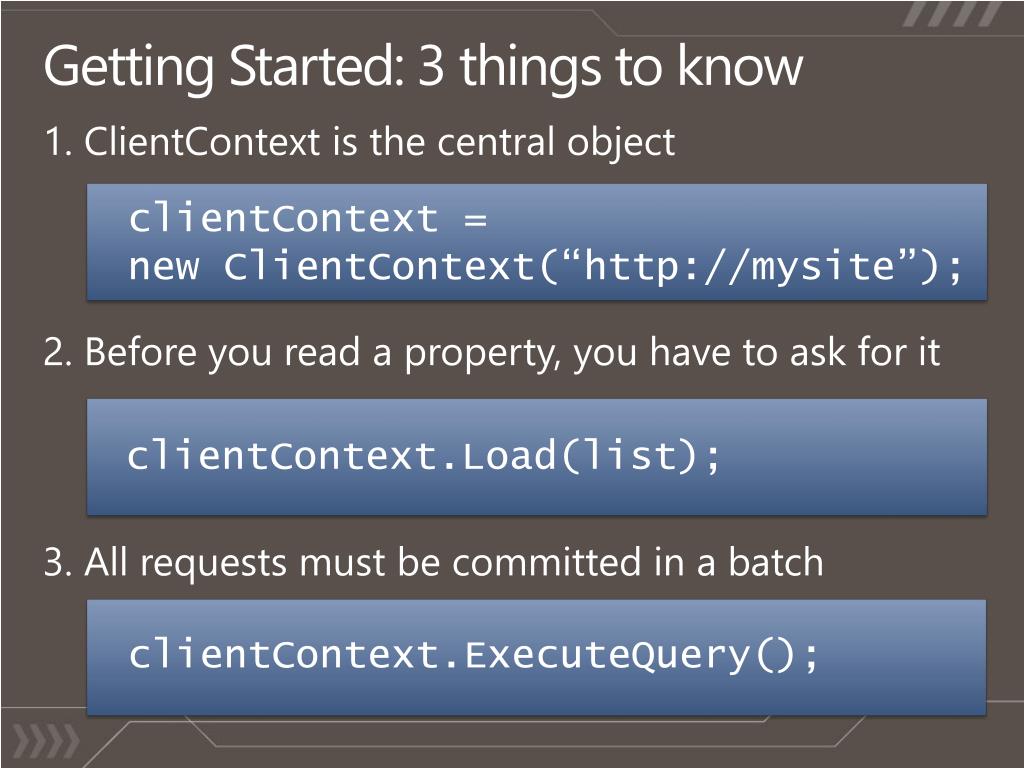1024x768 pixels.
Task: Click the 'http://mysite' URL in the code
Action: click(739, 266)
